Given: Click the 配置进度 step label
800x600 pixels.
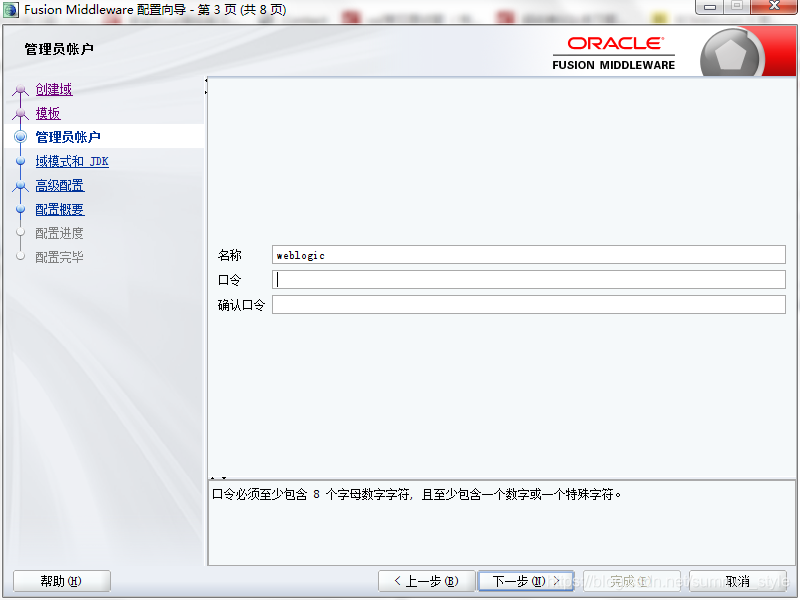Looking at the screenshot, I should coord(59,233).
